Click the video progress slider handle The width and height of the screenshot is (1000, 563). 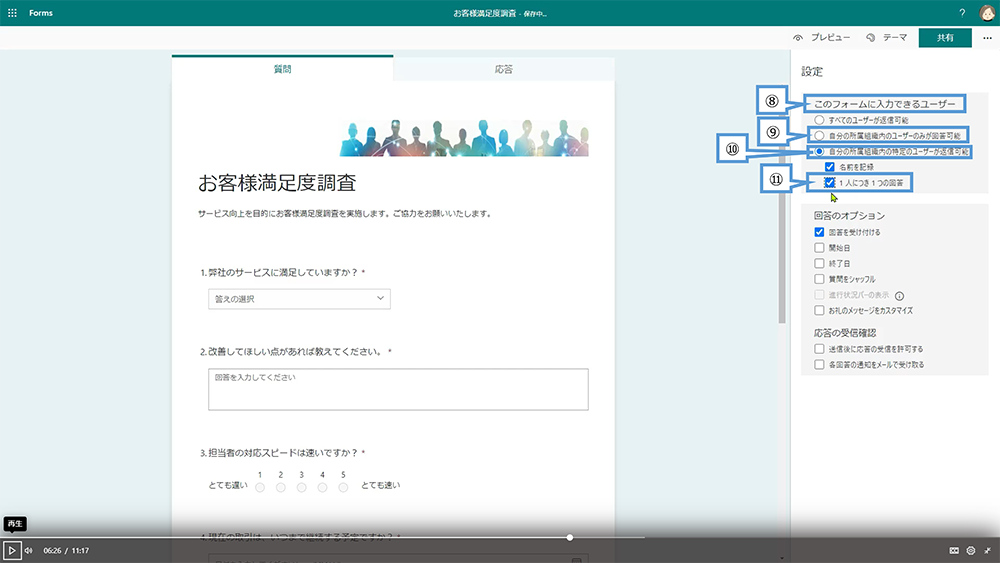click(x=570, y=538)
